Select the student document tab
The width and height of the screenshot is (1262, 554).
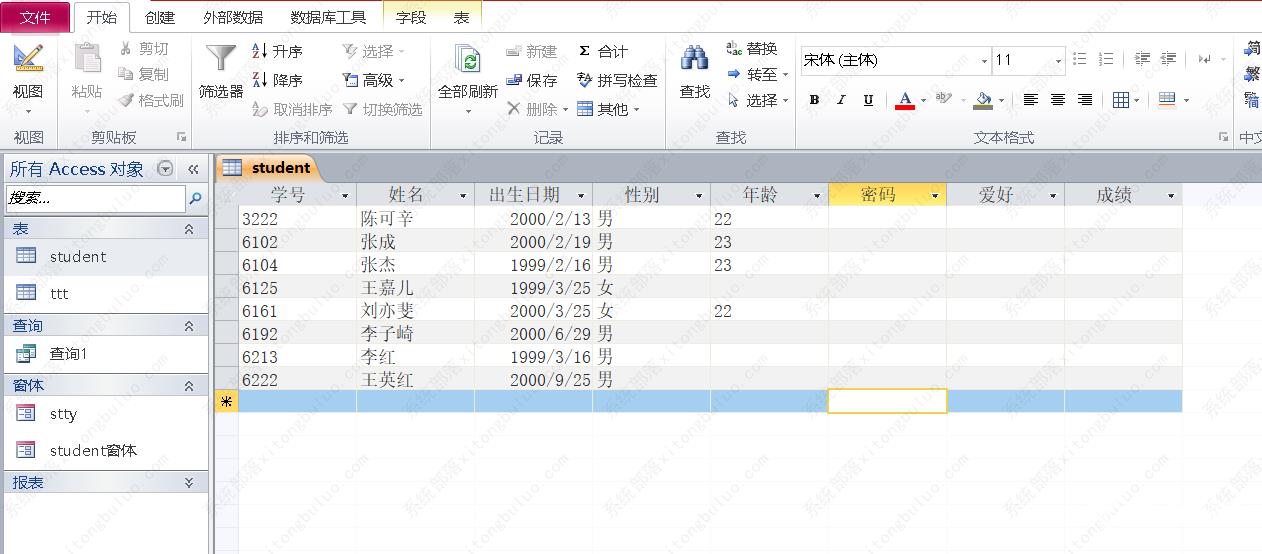pyautogui.click(x=268, y=168)
